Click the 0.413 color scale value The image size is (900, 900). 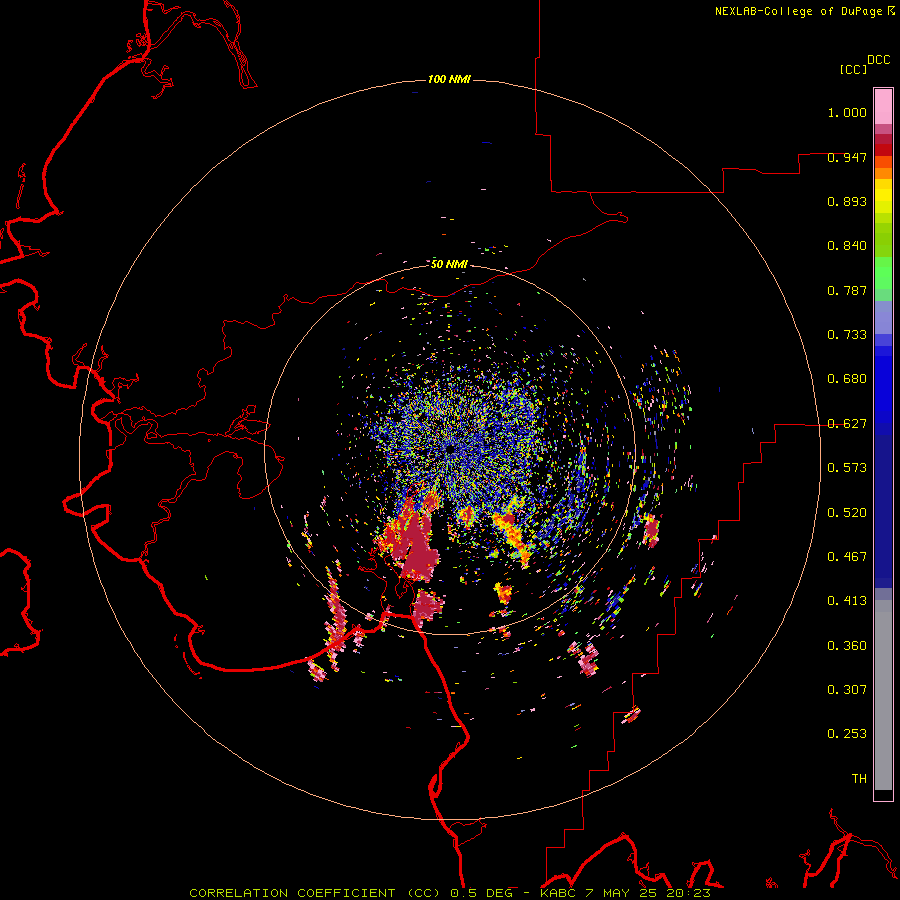[x=847, y=601]
